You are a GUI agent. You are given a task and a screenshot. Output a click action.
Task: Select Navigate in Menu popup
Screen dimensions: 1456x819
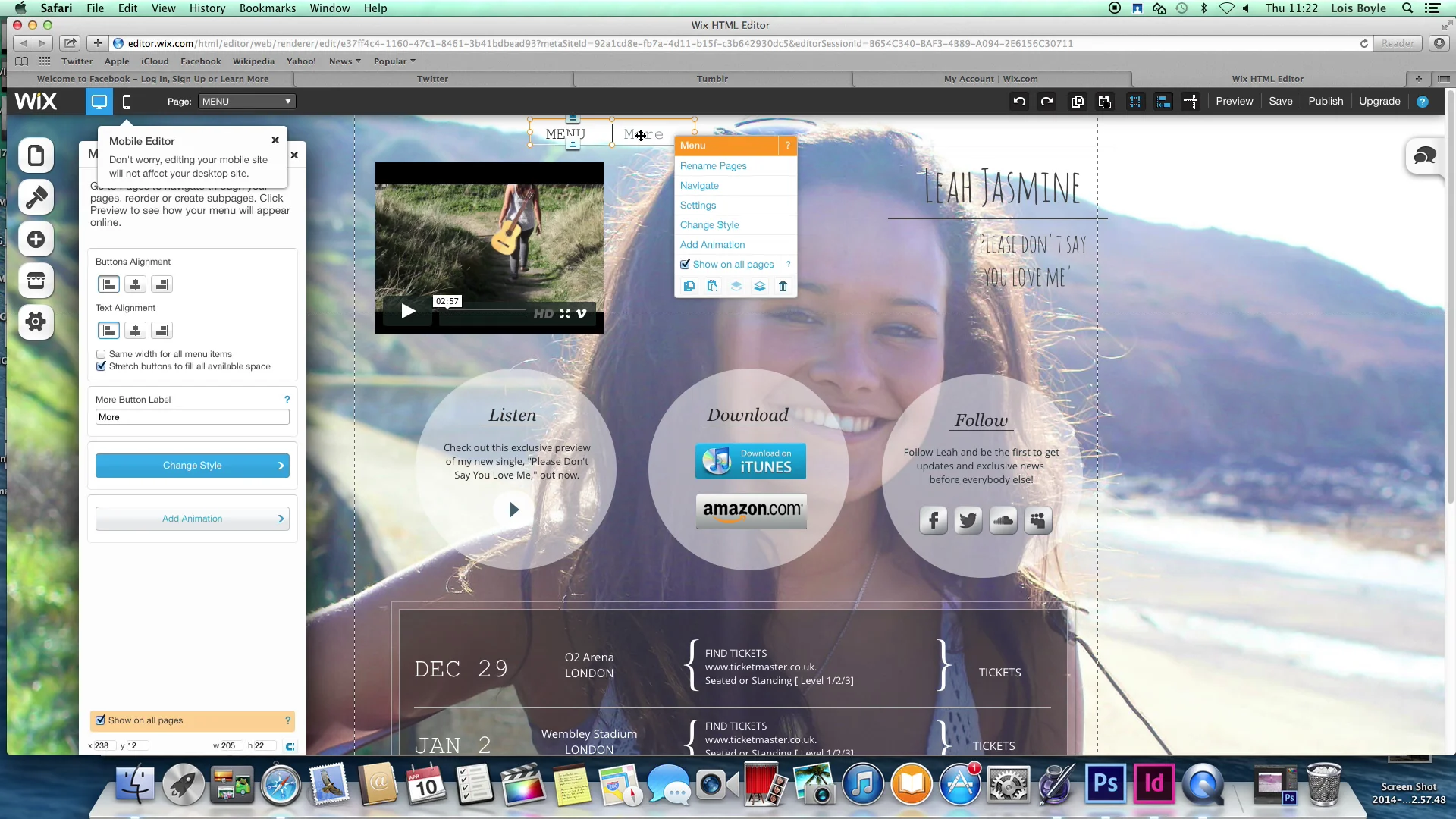click(x=699, y=186)
